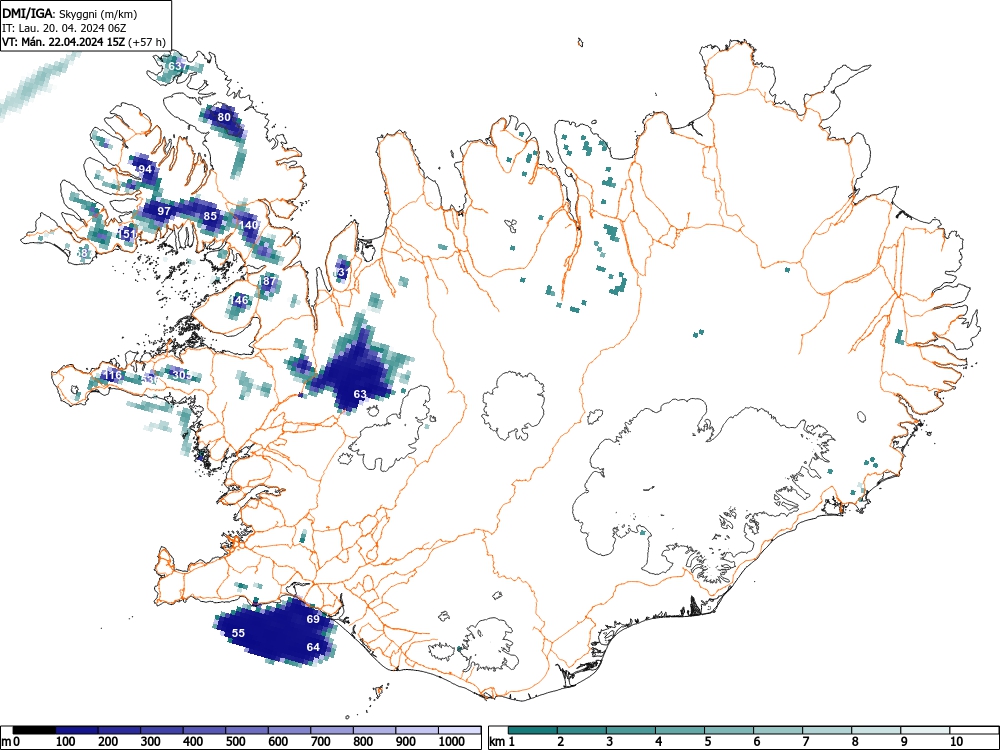Click the '500' label in meter legend
1000x750 pixels.
235,741
